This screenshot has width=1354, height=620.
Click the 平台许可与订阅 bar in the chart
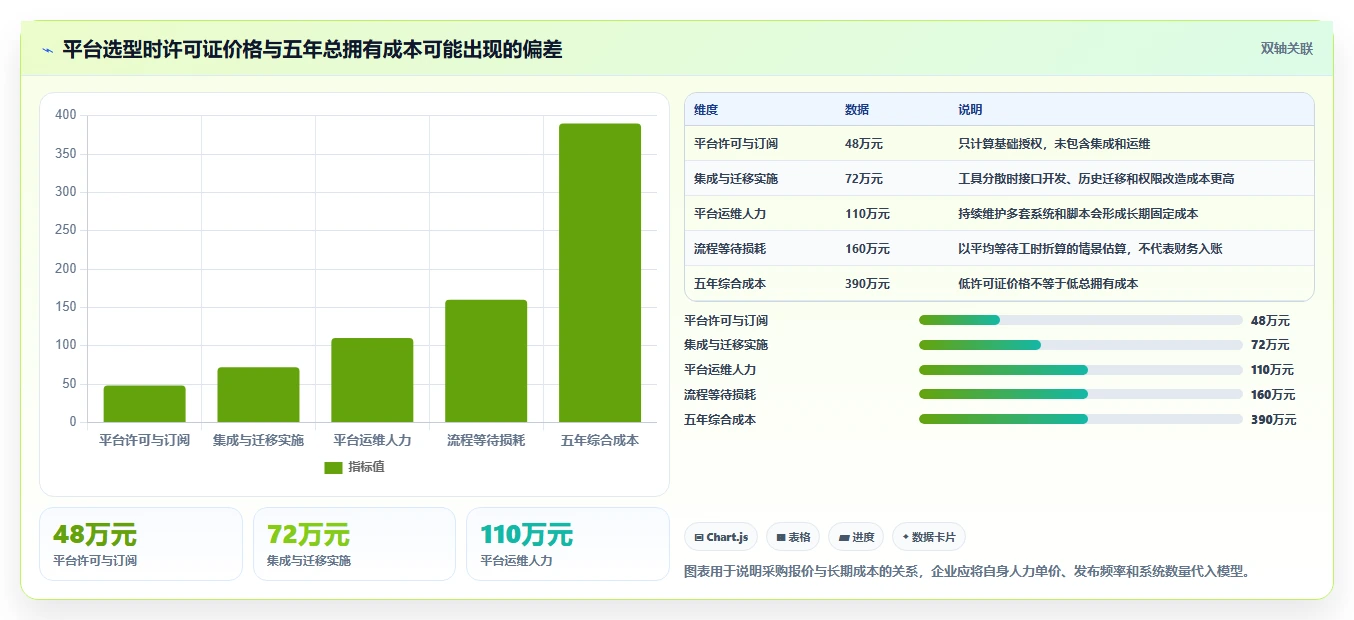coord(144,404)
